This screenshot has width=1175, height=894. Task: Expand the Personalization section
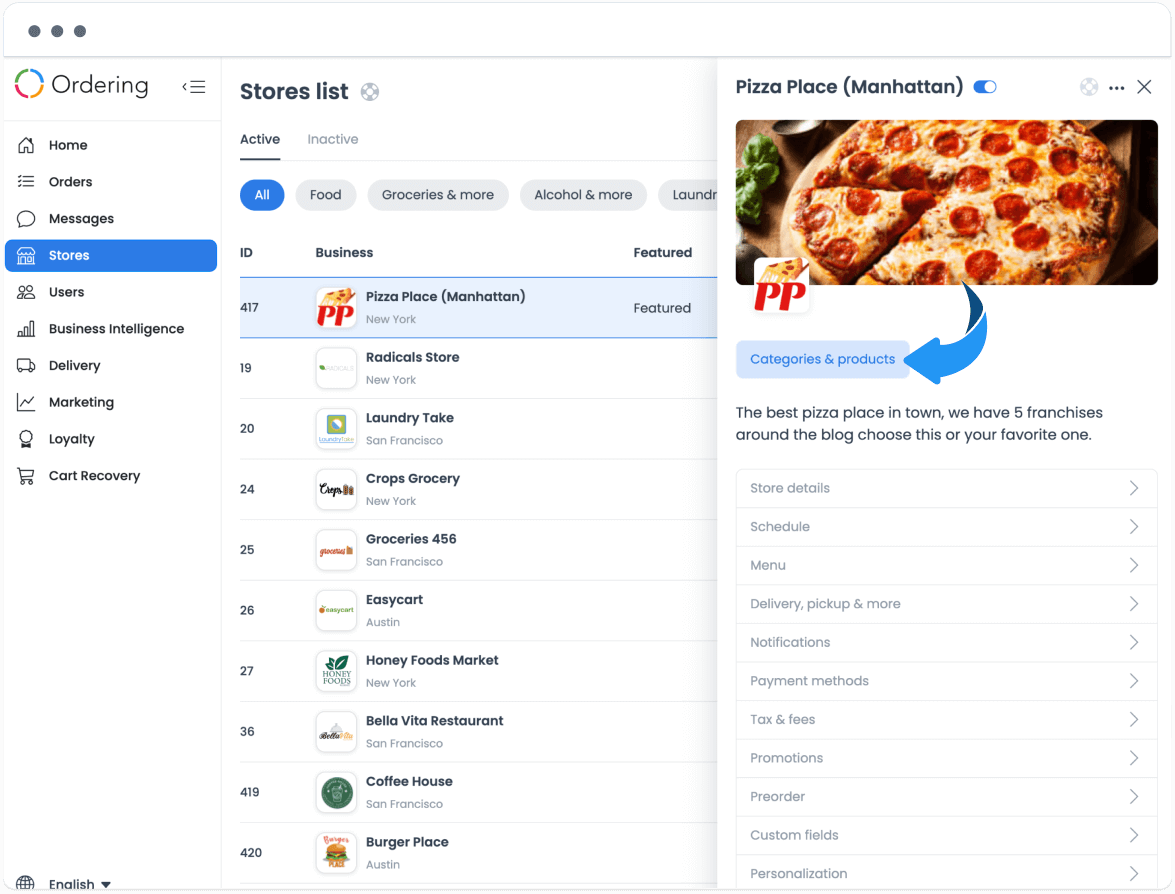946,874
